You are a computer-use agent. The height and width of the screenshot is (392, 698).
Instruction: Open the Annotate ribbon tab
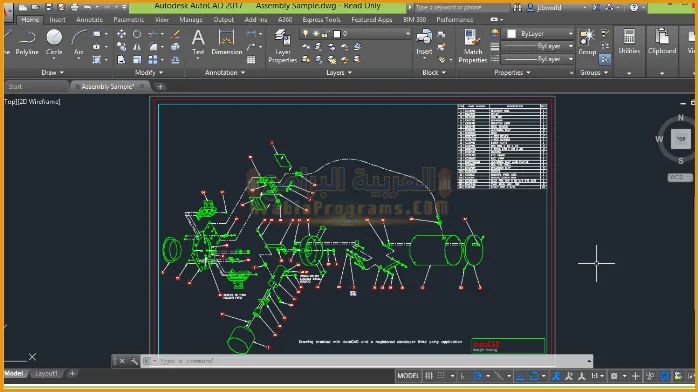pos(89,20)
